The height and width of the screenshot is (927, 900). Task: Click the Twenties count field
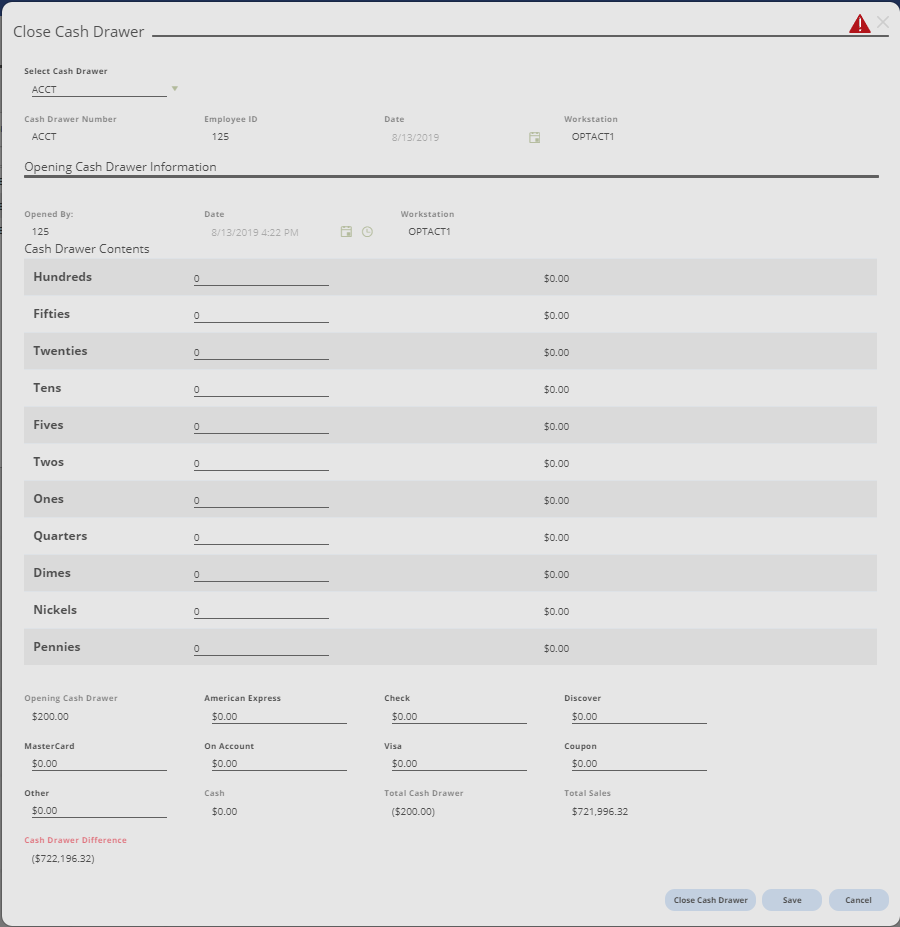point(261,352)
